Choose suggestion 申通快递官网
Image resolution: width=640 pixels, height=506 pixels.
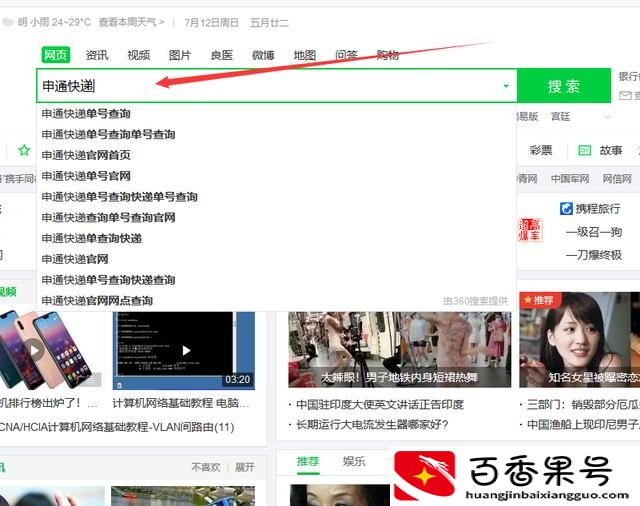(x=276, y=259)
